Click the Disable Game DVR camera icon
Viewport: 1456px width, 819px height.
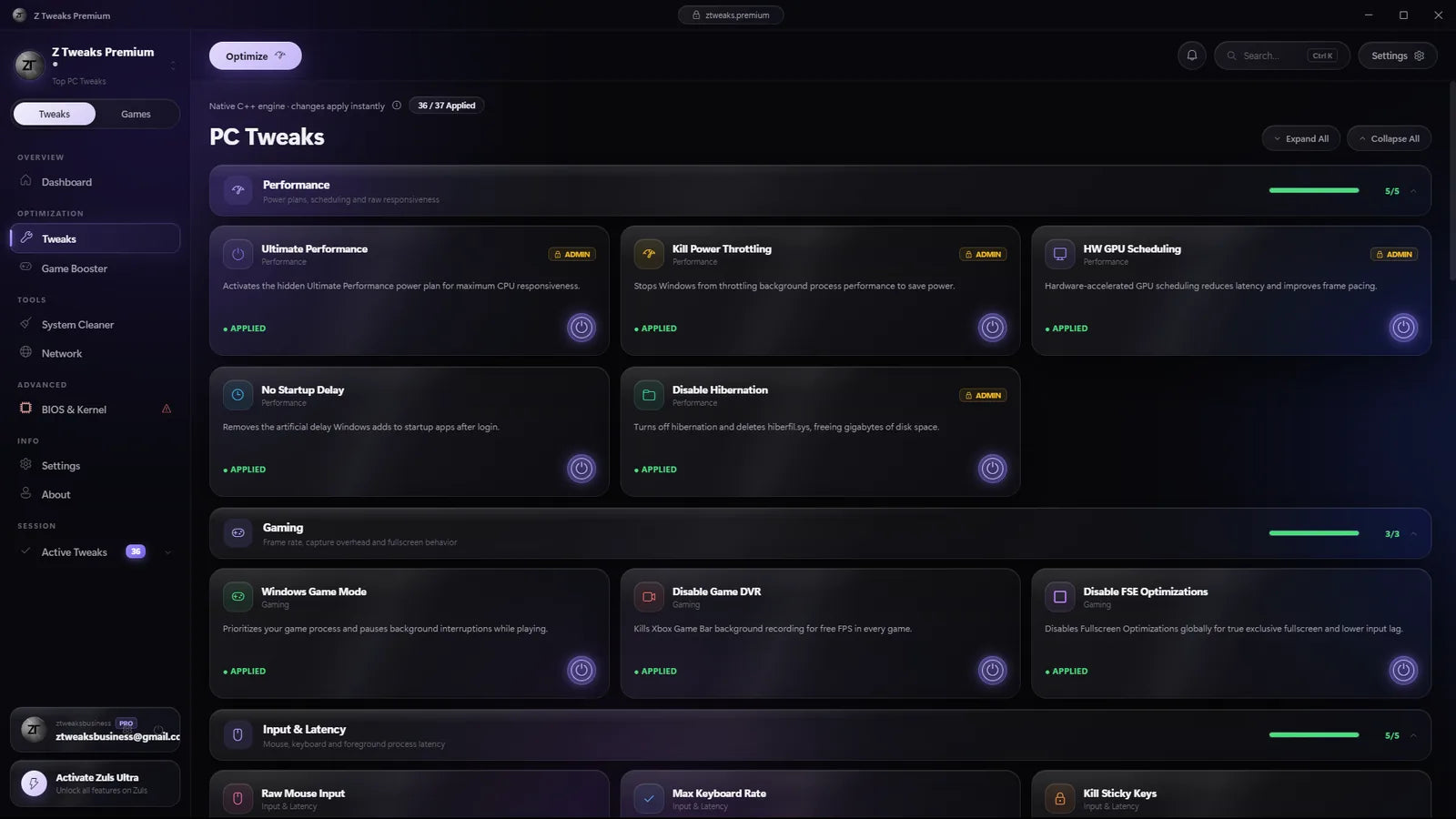[649, 597]
